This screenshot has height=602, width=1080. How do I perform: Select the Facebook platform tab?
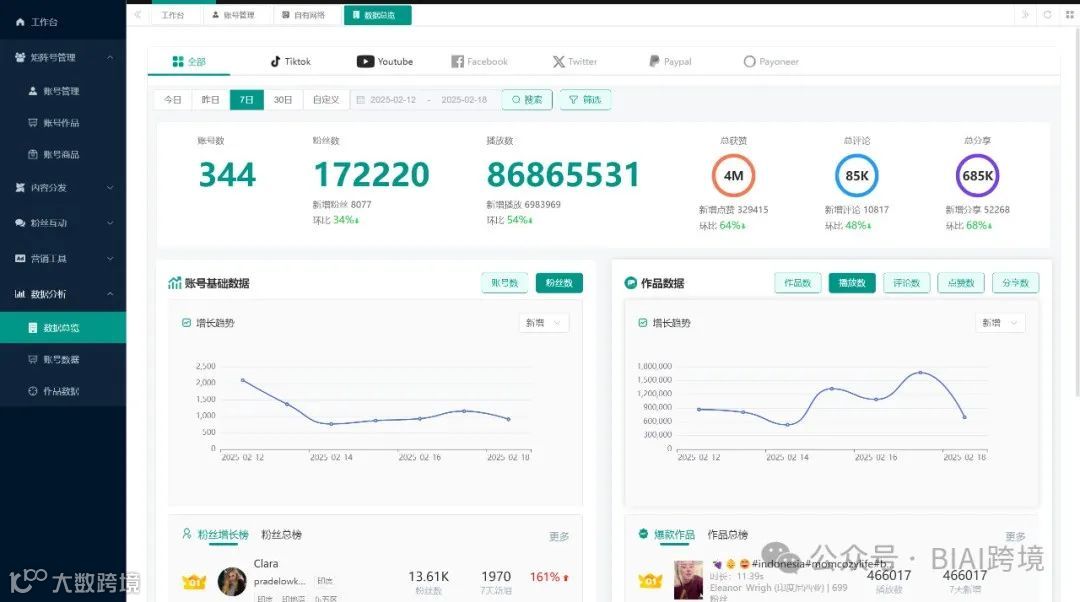click(x=479, y=61)
